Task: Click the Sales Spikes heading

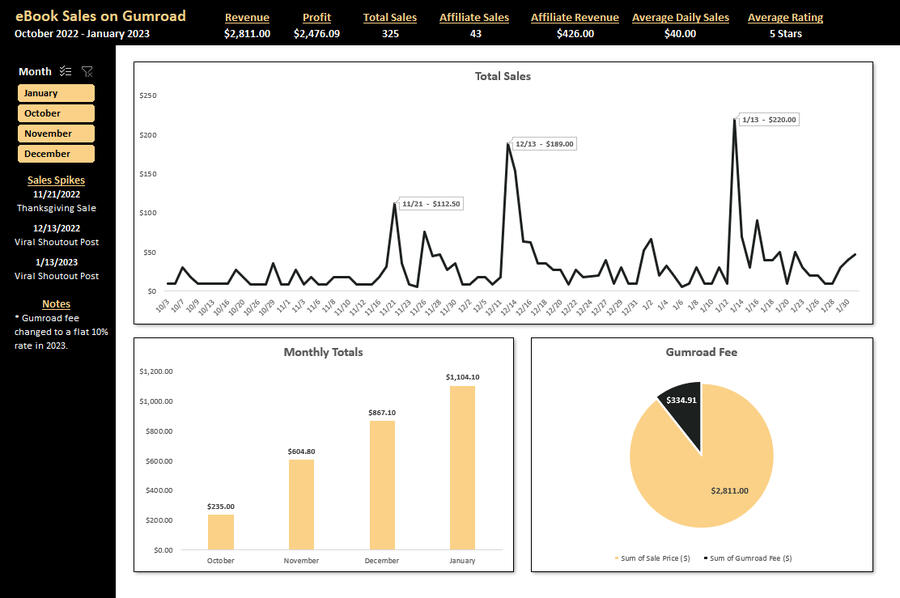Action: (x=56, y=180)
